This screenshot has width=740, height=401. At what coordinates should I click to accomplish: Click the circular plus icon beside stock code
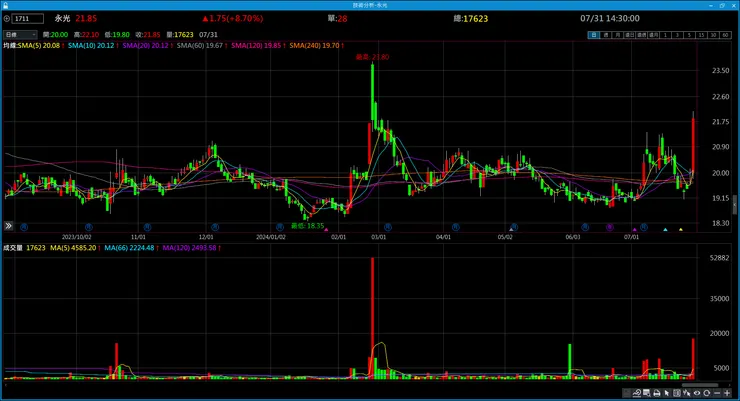pos(7,18)
